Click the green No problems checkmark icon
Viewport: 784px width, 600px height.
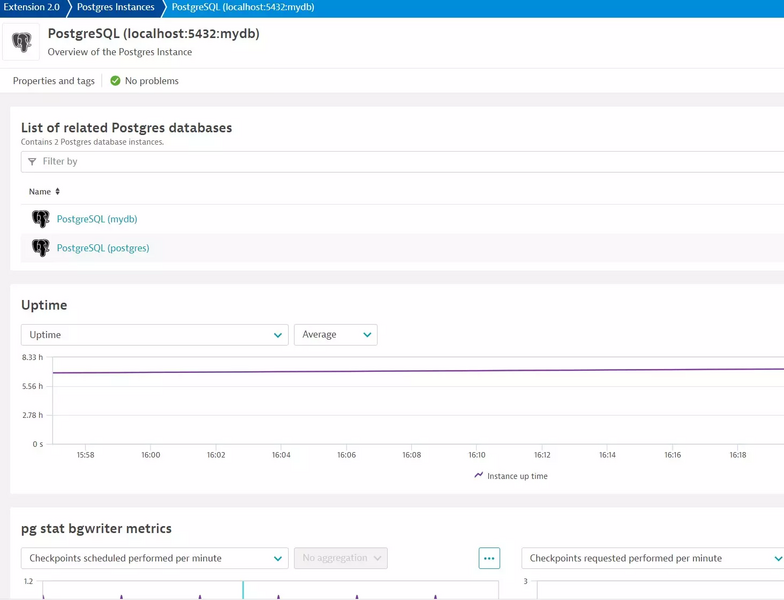[x=115, y=81]
